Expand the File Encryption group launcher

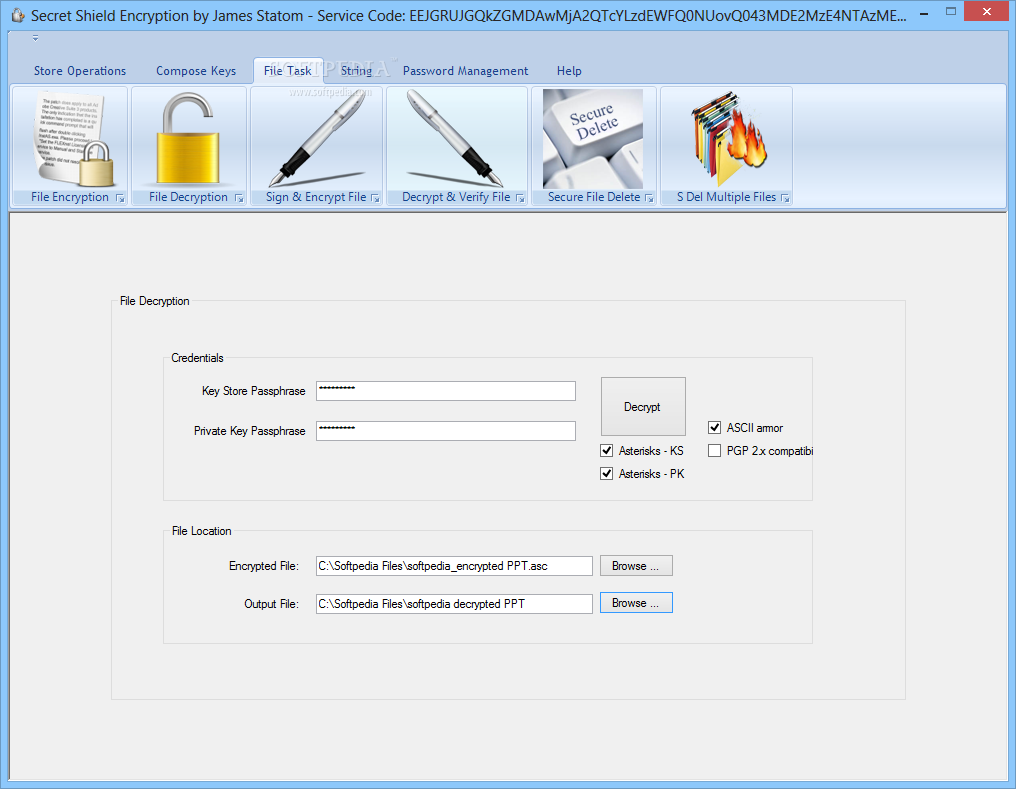120,198
